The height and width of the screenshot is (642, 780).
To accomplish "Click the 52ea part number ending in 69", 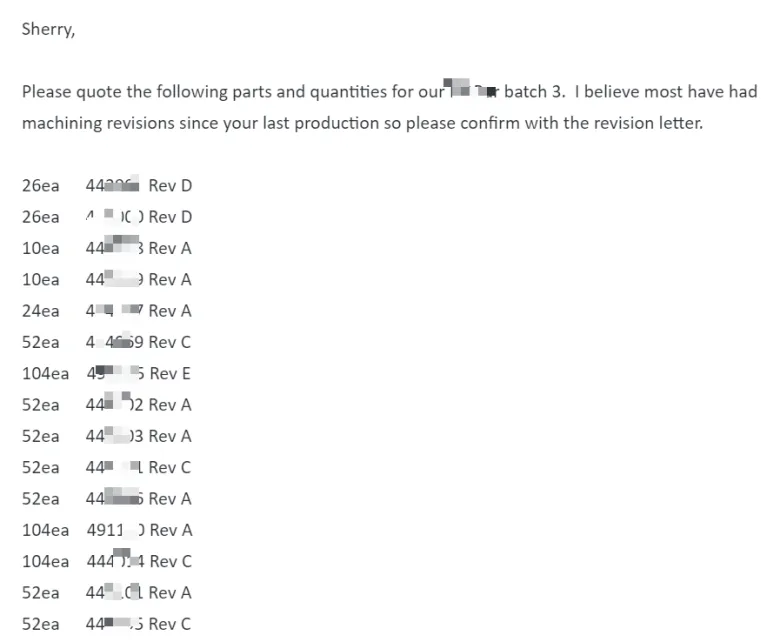I will (114, 342).
